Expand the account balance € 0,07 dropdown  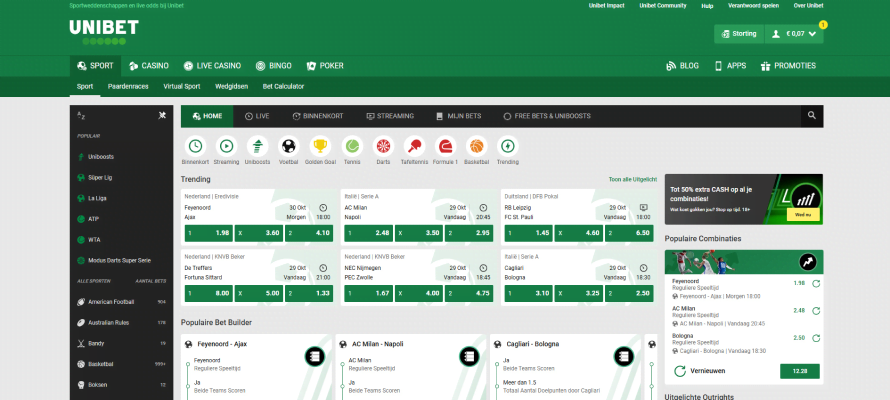(x=794, y=34)
